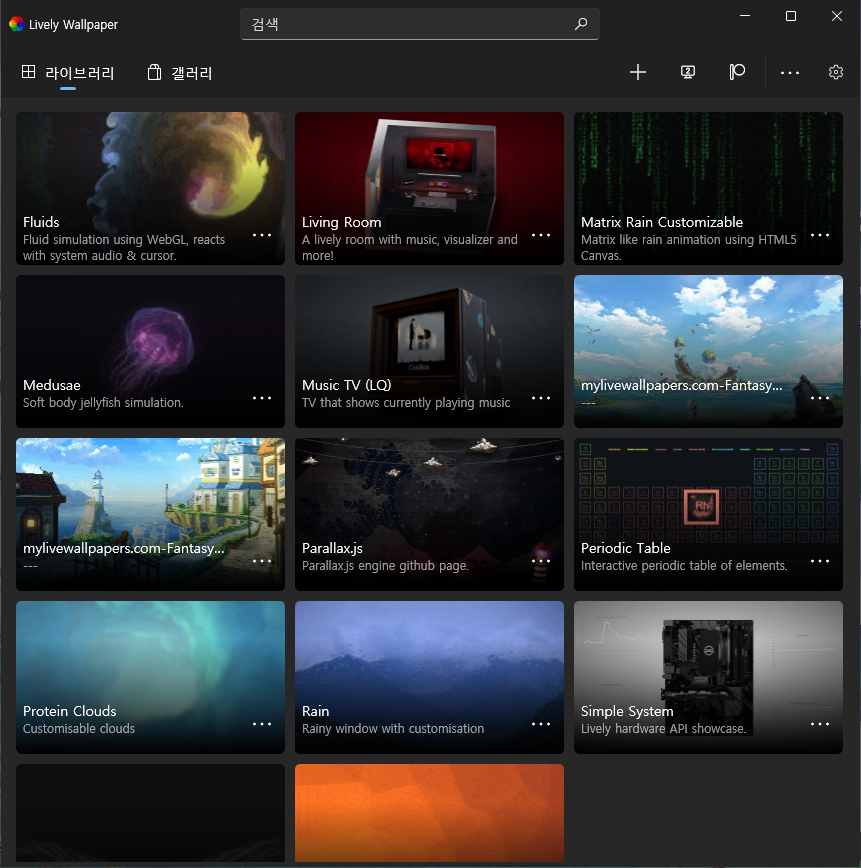
Task: Open more options for Periodic Table
Action: (x=820, y=561)
